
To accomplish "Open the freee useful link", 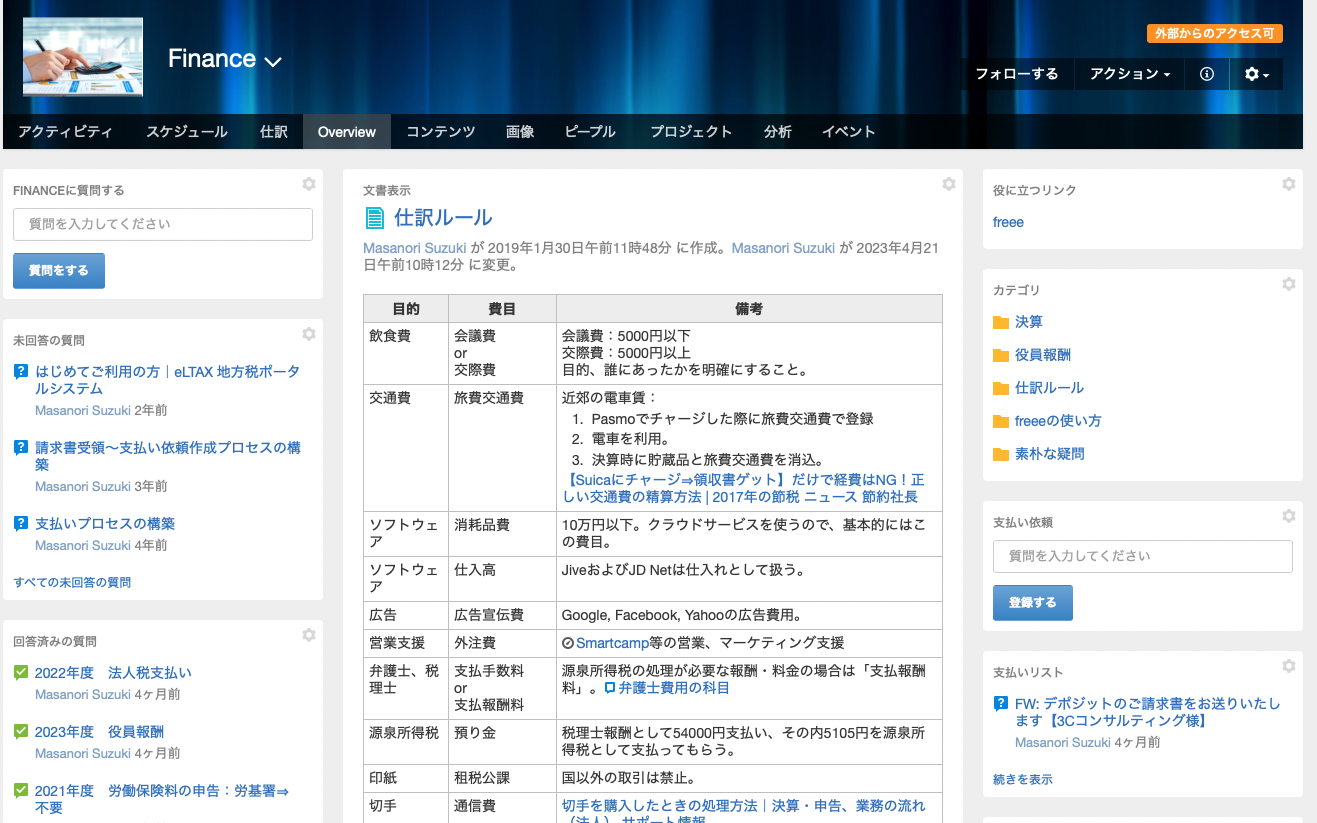I will tap(1008, 222).
